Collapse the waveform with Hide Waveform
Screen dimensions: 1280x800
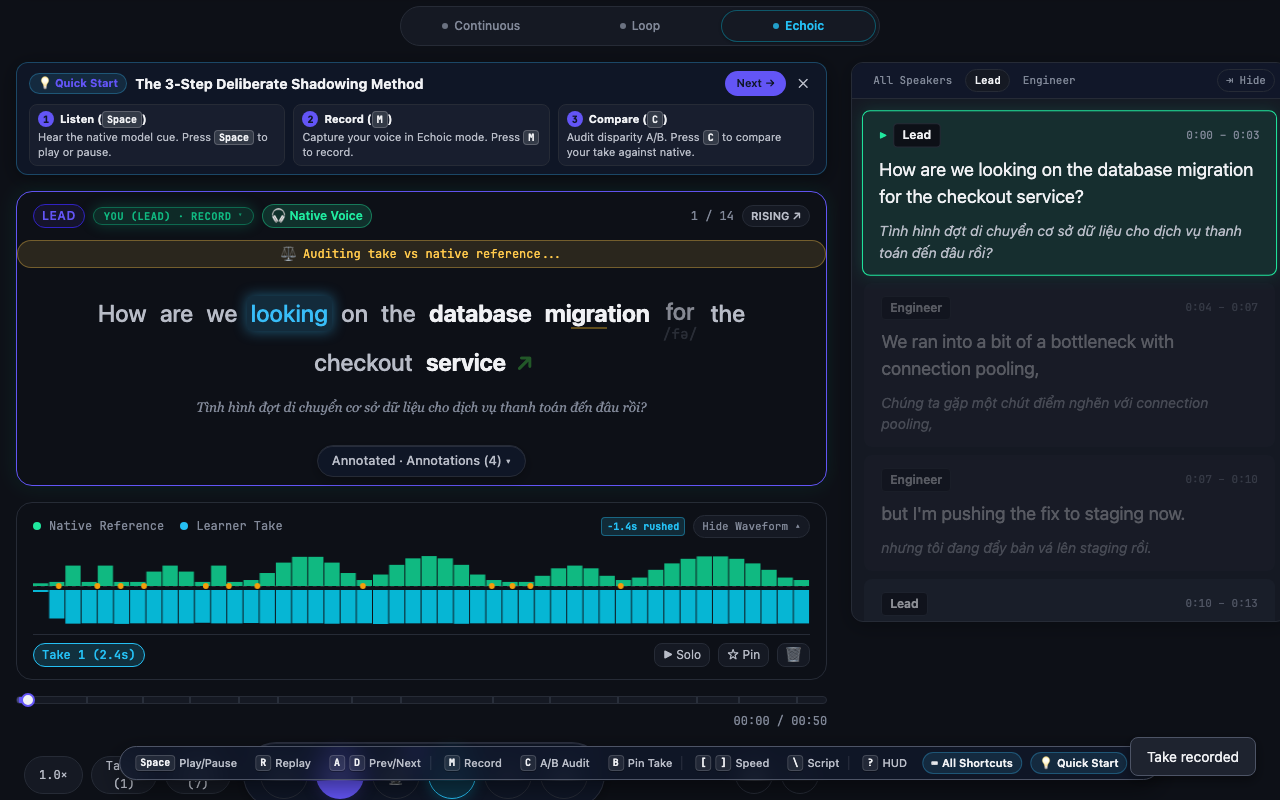click(751, 526)
